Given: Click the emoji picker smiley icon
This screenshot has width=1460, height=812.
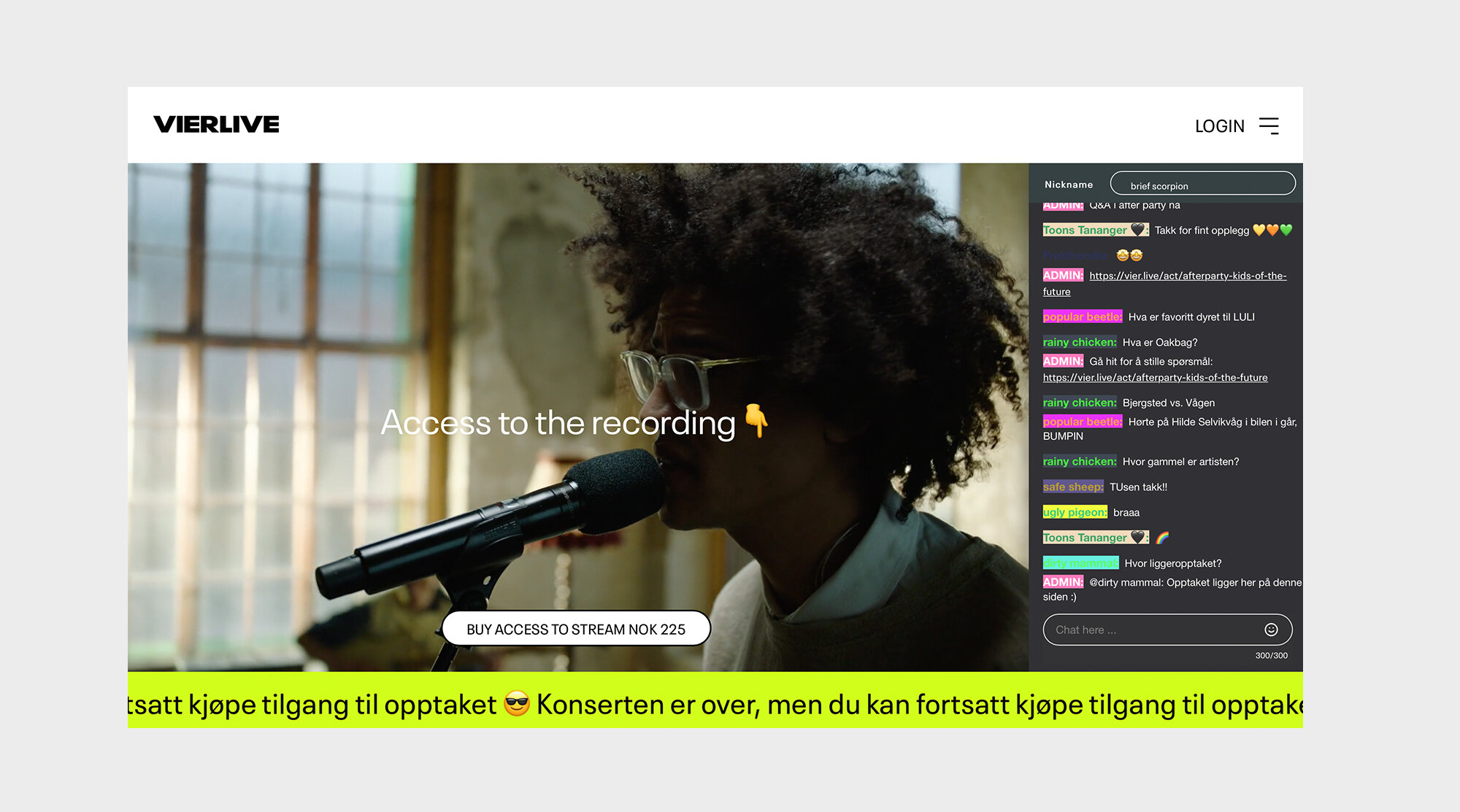Looking at the screenshot, I should pyautogui.click(x=1271, y=630).
